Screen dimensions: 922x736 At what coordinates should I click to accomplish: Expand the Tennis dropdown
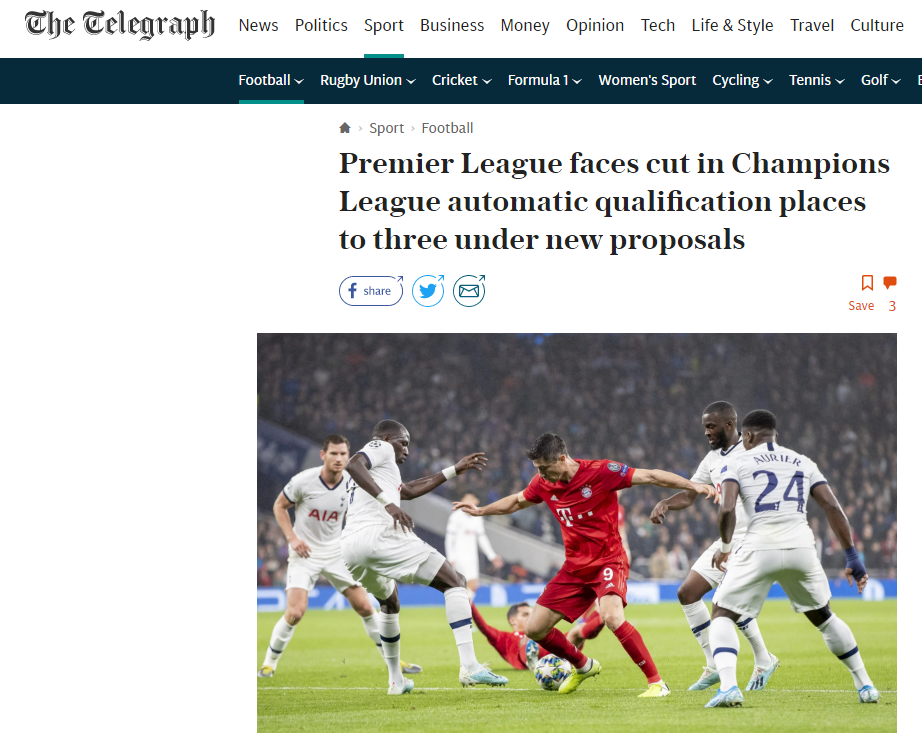[x=817, y=80]
